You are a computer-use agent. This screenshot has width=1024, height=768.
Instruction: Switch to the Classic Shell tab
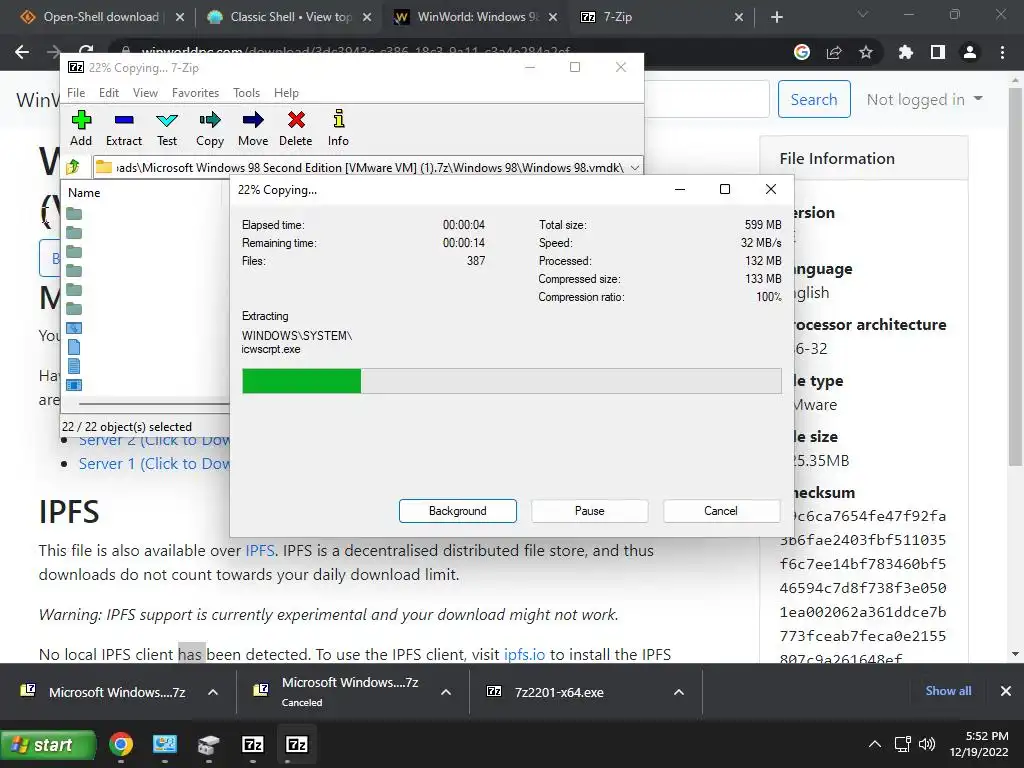point(291,17)
